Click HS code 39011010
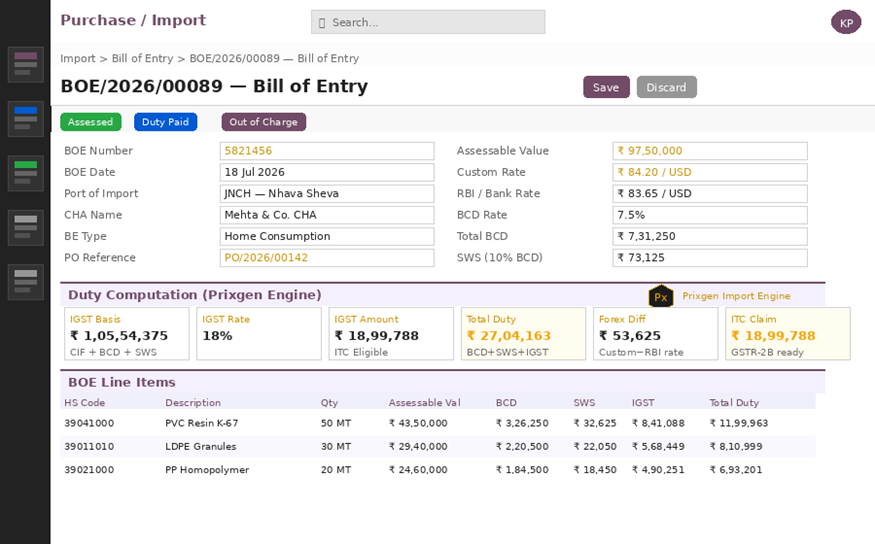 click(89, 447)
